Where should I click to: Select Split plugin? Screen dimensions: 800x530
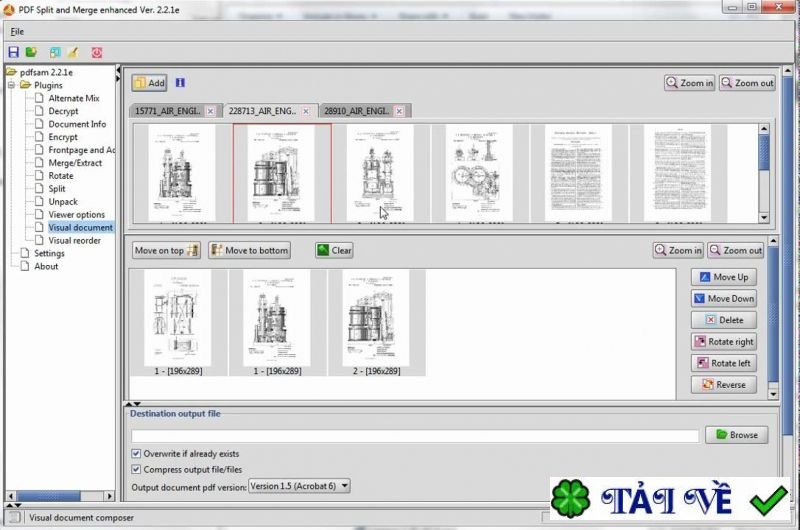[57, 189]
